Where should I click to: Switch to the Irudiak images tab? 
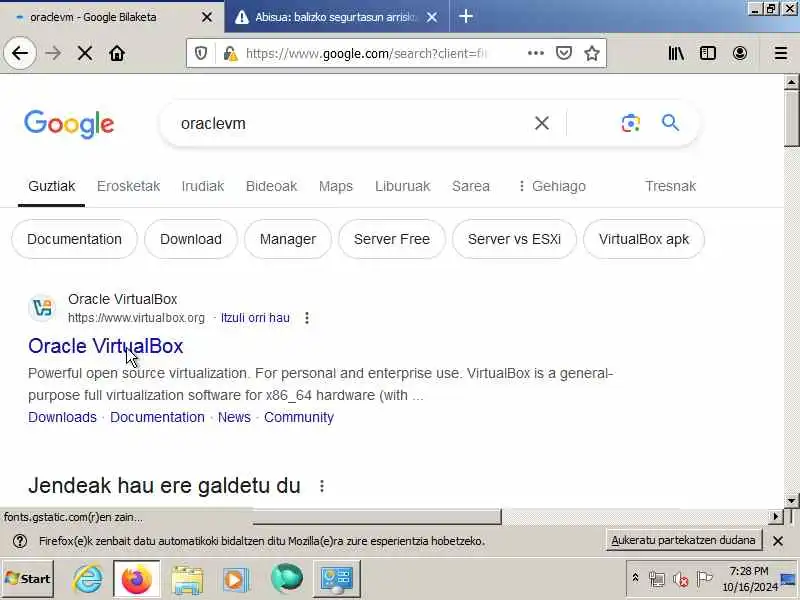pyautogui.click(x=203, y=186)
